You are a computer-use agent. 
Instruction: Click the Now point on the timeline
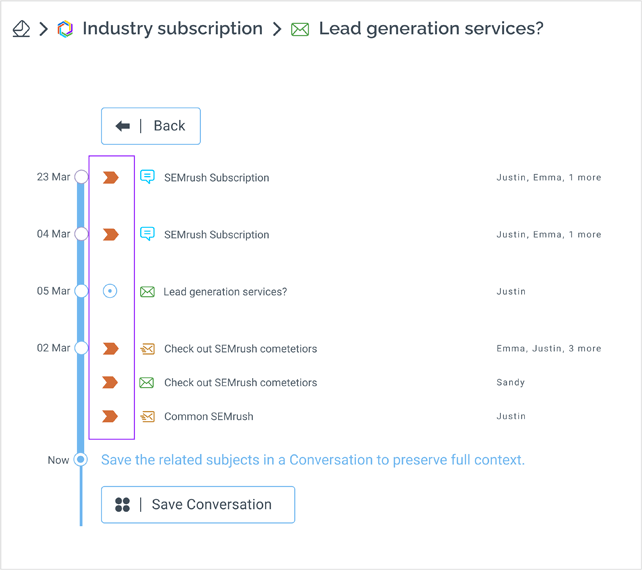(81, 459)
